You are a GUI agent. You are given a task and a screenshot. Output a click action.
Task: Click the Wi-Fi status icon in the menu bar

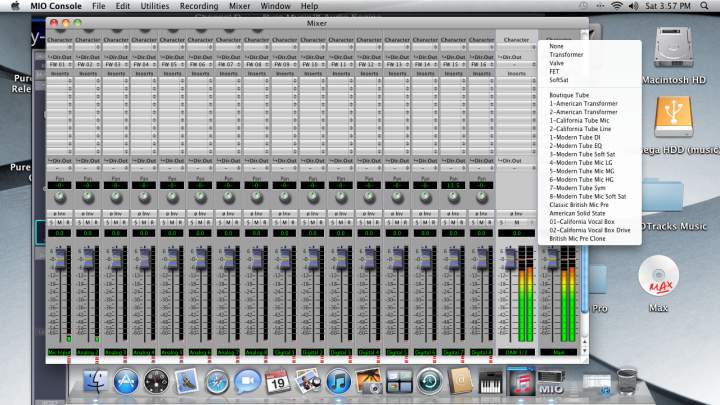pos(617,6)
